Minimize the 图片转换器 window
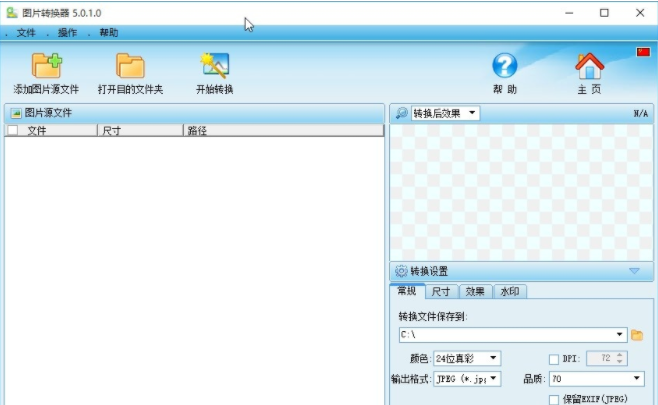The image size is (658, 405). [569, 13]
